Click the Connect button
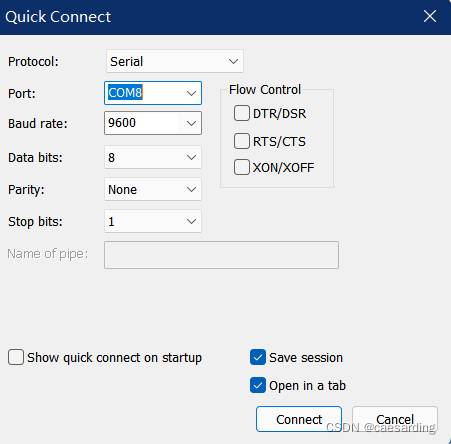The image size is (451, 444). click(299, 419)
